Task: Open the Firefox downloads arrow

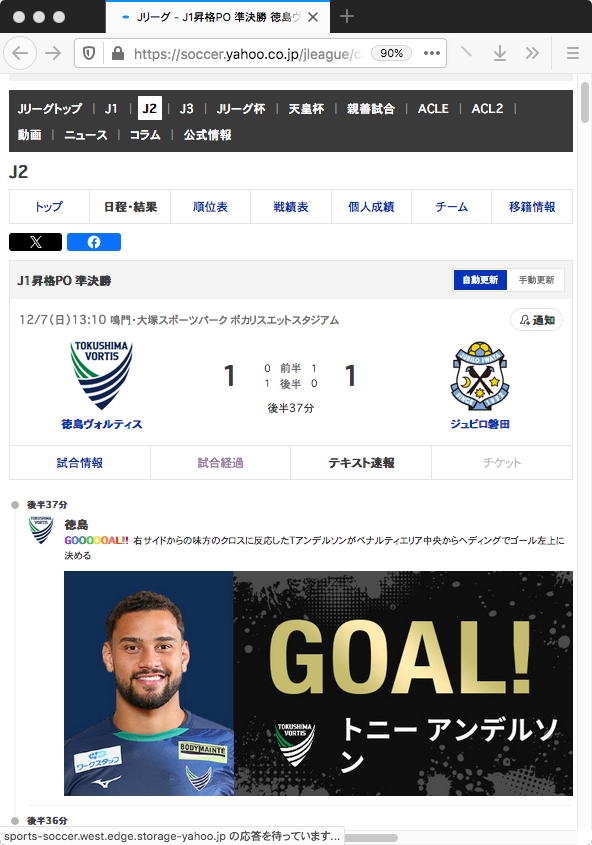Action: point(500,53)
